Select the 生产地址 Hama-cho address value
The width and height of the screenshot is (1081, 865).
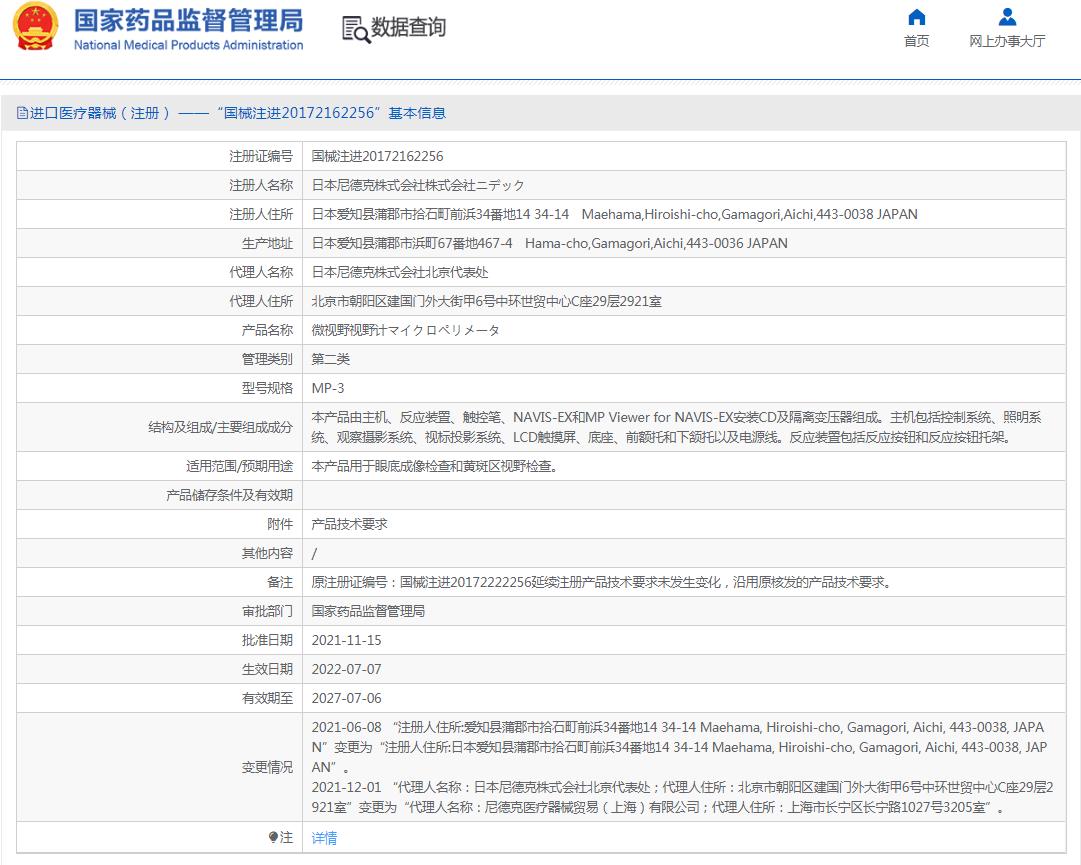pyautogui.click(x=549, y=243)
